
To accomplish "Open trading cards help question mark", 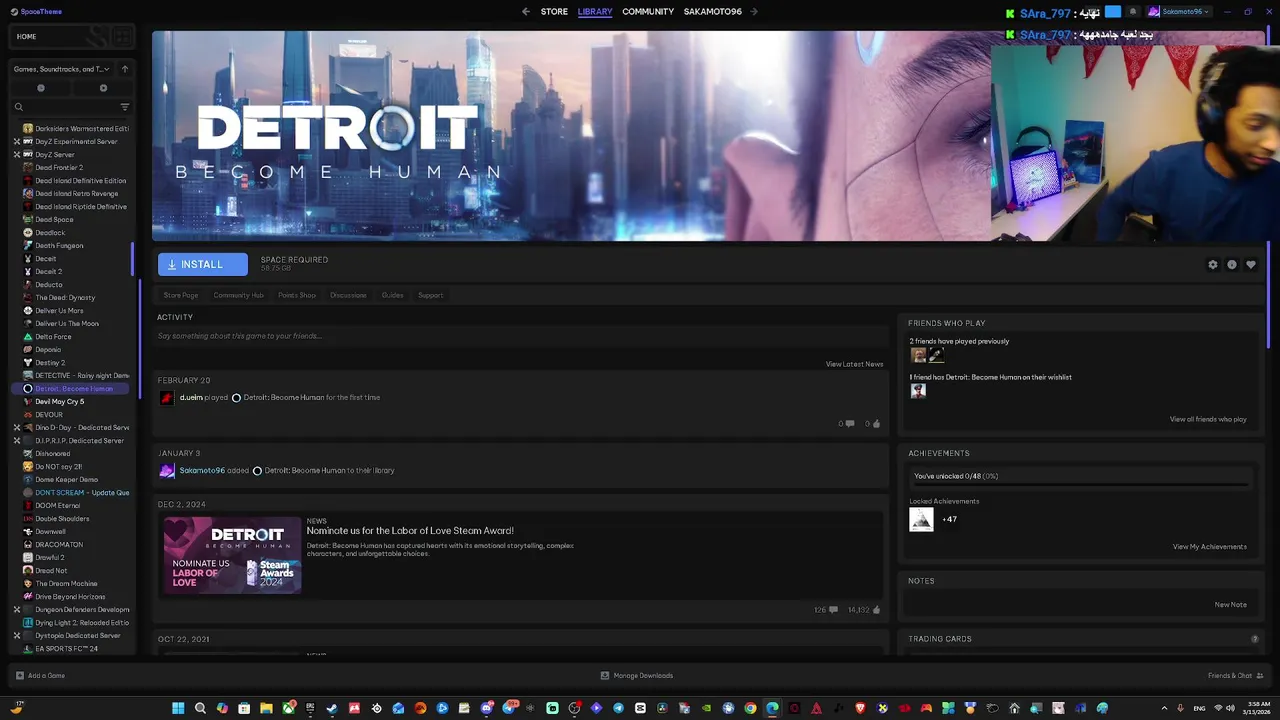I will 1255,639.
